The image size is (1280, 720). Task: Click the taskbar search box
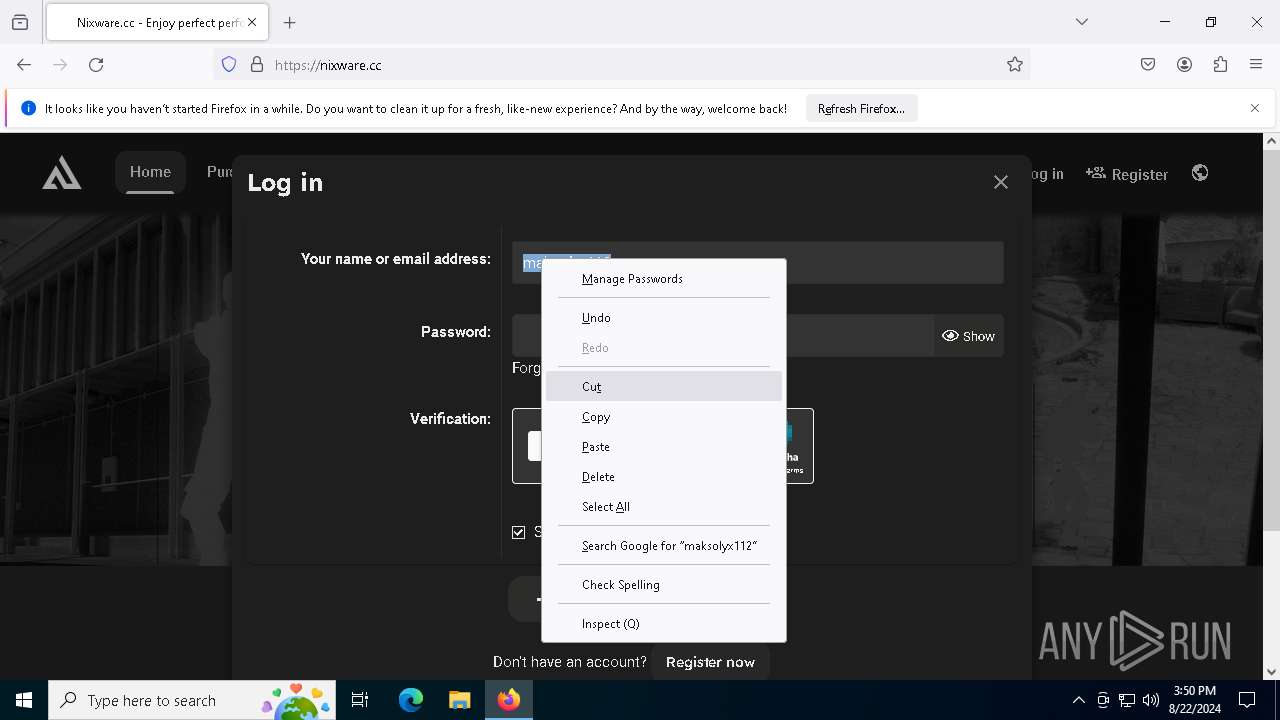click(x=192, y=700)
